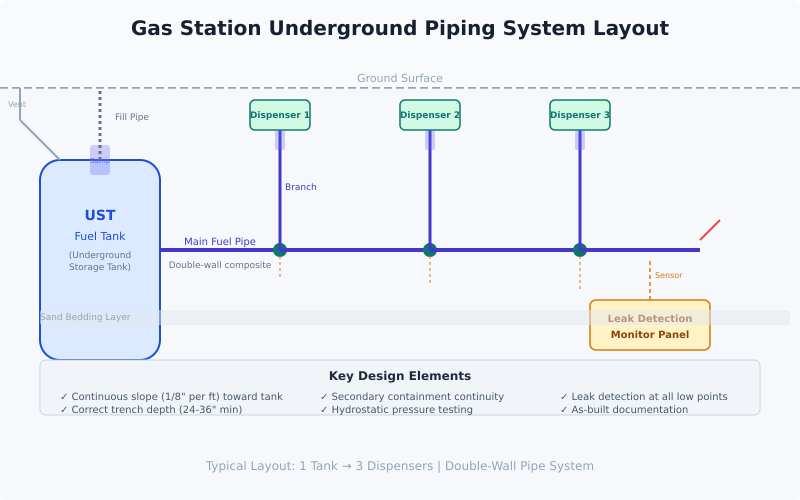This screenshot has height=500, width=800.
Task: Click the dotted fill pipe line
Action: point(100,125)
